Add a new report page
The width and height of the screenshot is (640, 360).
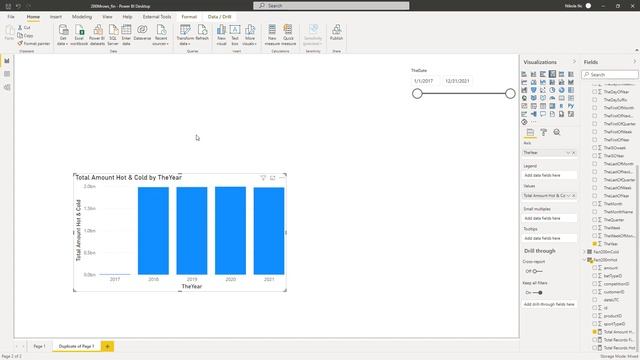pos(107,346)
